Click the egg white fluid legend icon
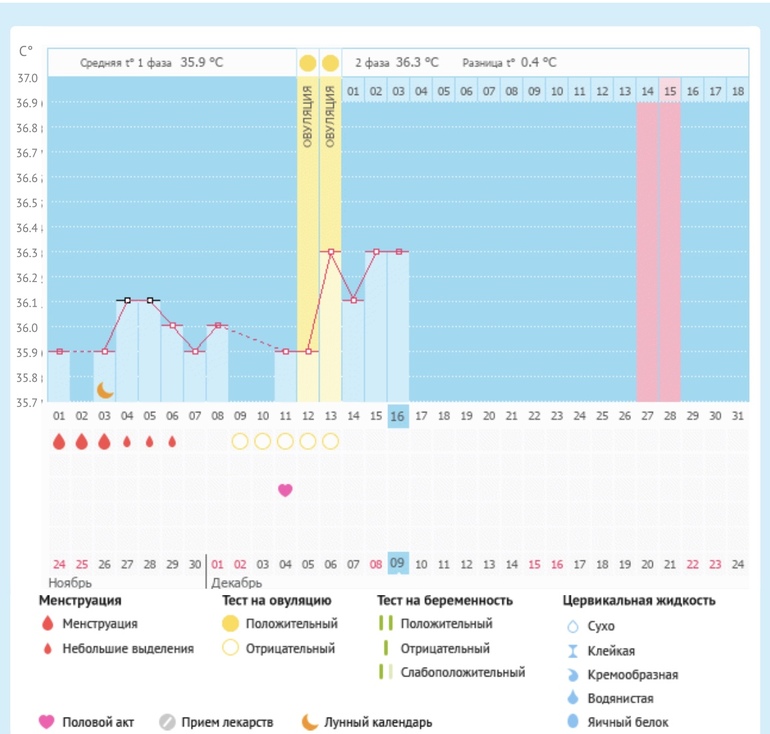Screen dimensions: 770x734 [573, 722]
